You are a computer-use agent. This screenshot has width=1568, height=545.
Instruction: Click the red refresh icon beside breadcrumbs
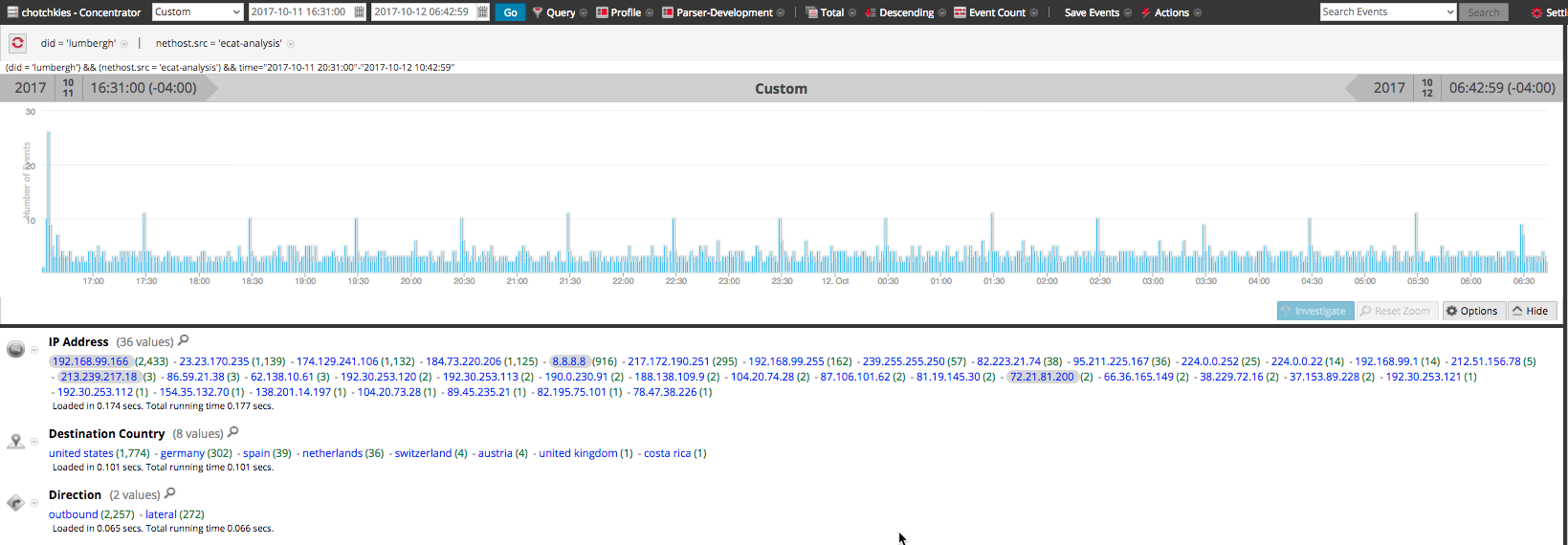click(x=18, y=43)
